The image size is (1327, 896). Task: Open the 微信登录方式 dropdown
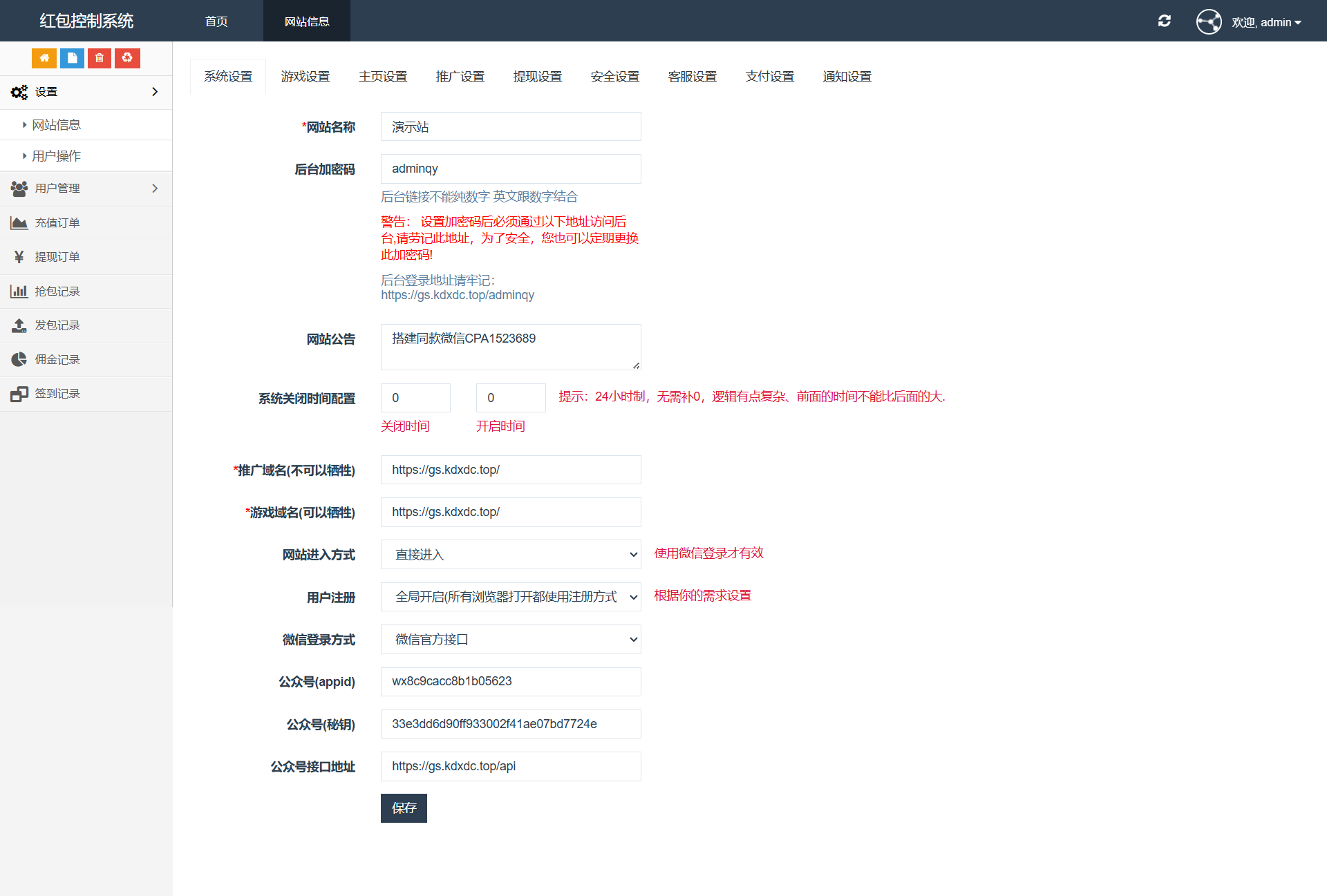511,639
